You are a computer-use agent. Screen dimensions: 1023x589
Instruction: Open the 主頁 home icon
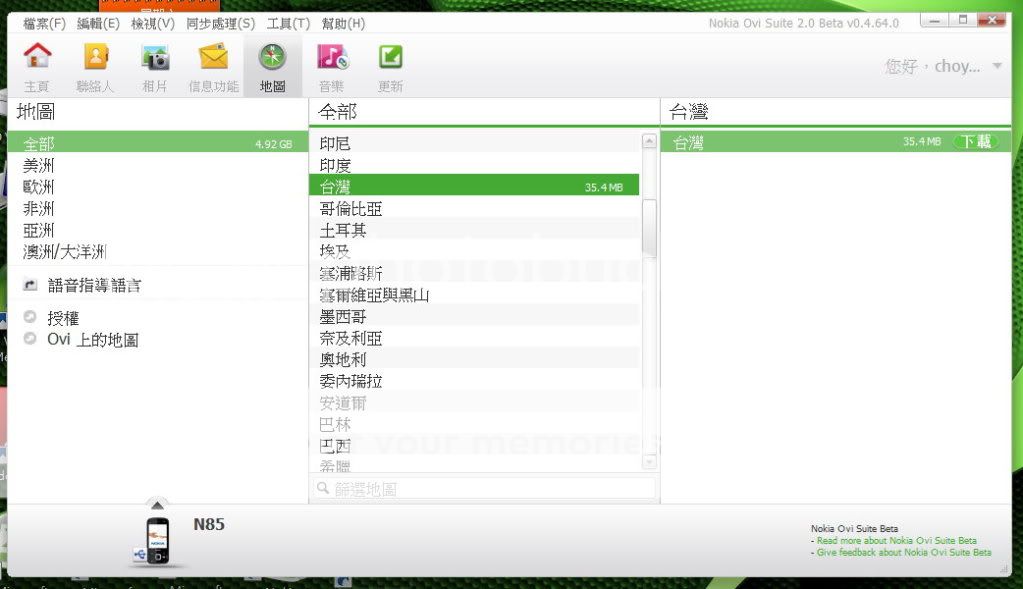pyautogui.click(x=37, y=57)
